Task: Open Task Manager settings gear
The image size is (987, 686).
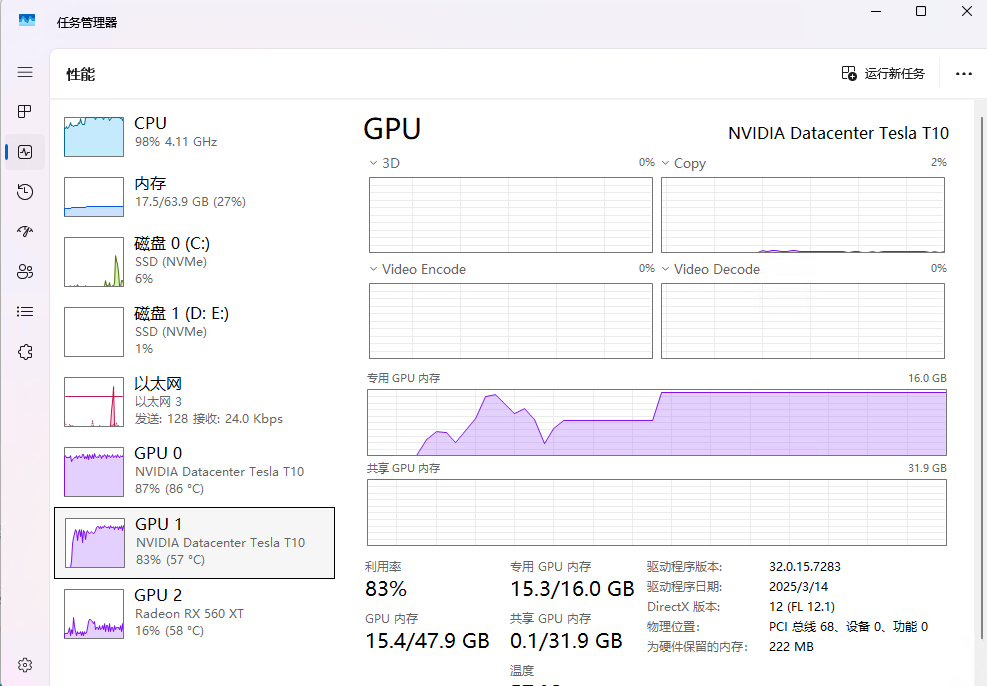Action: click(25, 664)
